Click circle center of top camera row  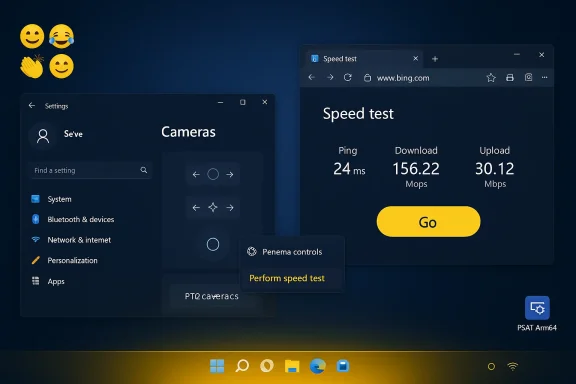tap(213, 174)
